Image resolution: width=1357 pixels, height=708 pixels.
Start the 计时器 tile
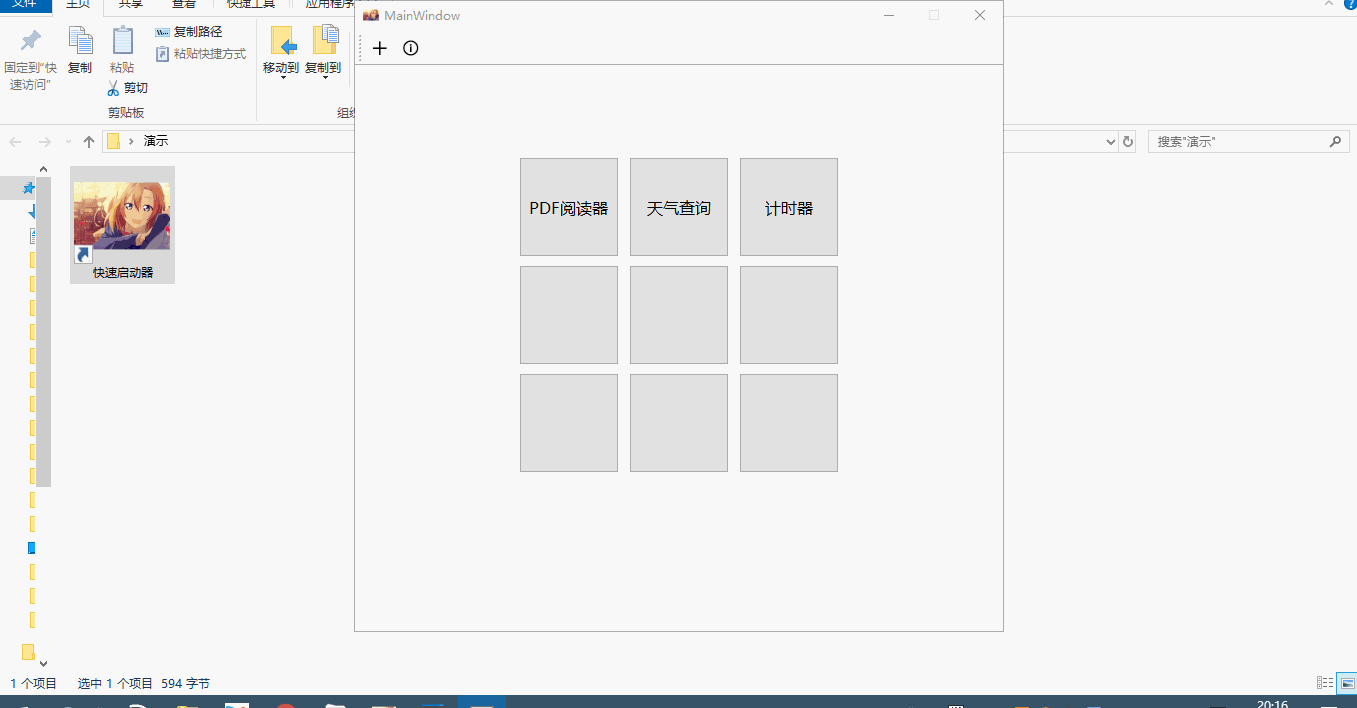coord(789,207)
